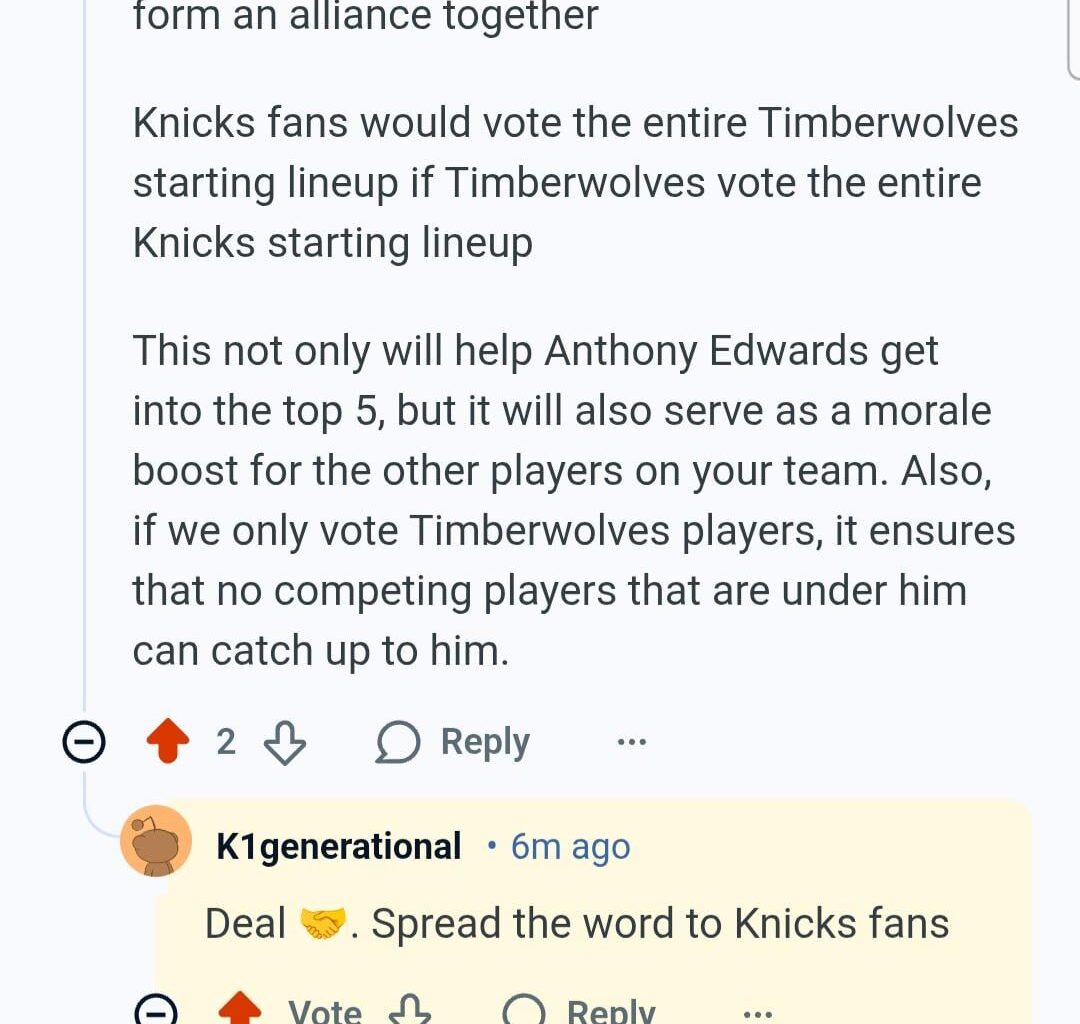
Task: Downvote K1generational's comment
Action: (410, 1012)
